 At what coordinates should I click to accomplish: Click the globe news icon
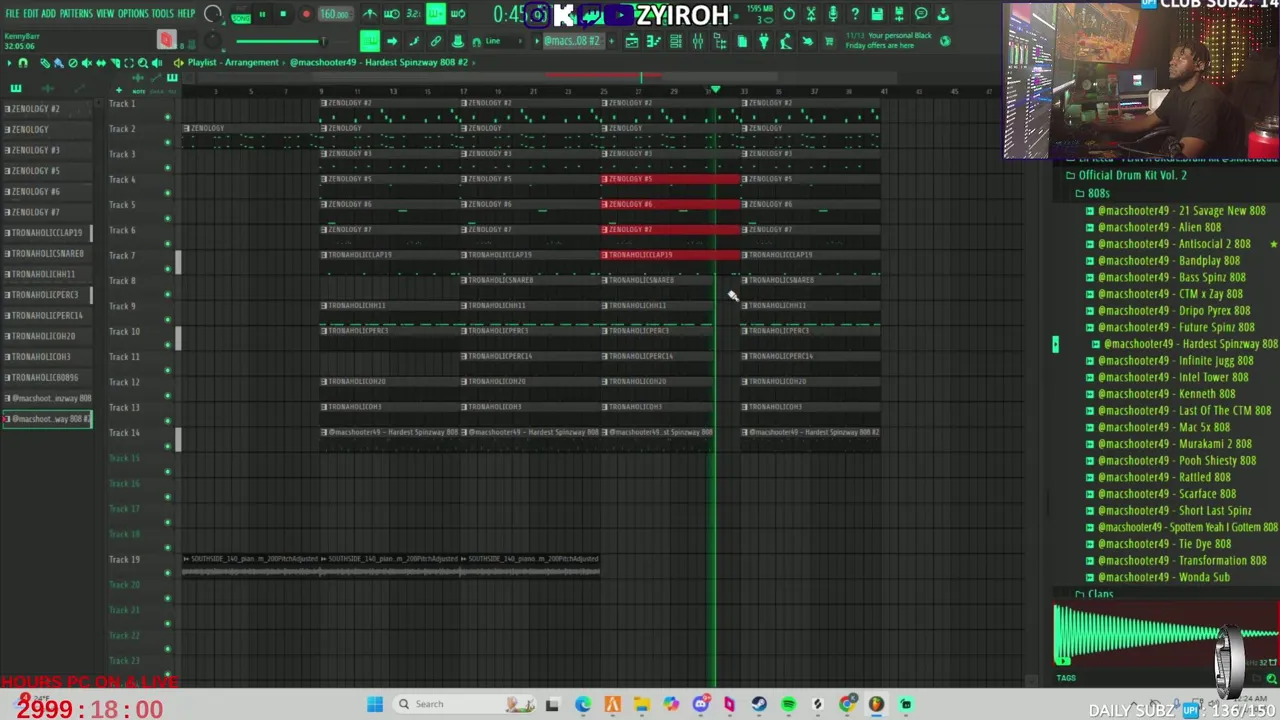[x=945, y=41]
